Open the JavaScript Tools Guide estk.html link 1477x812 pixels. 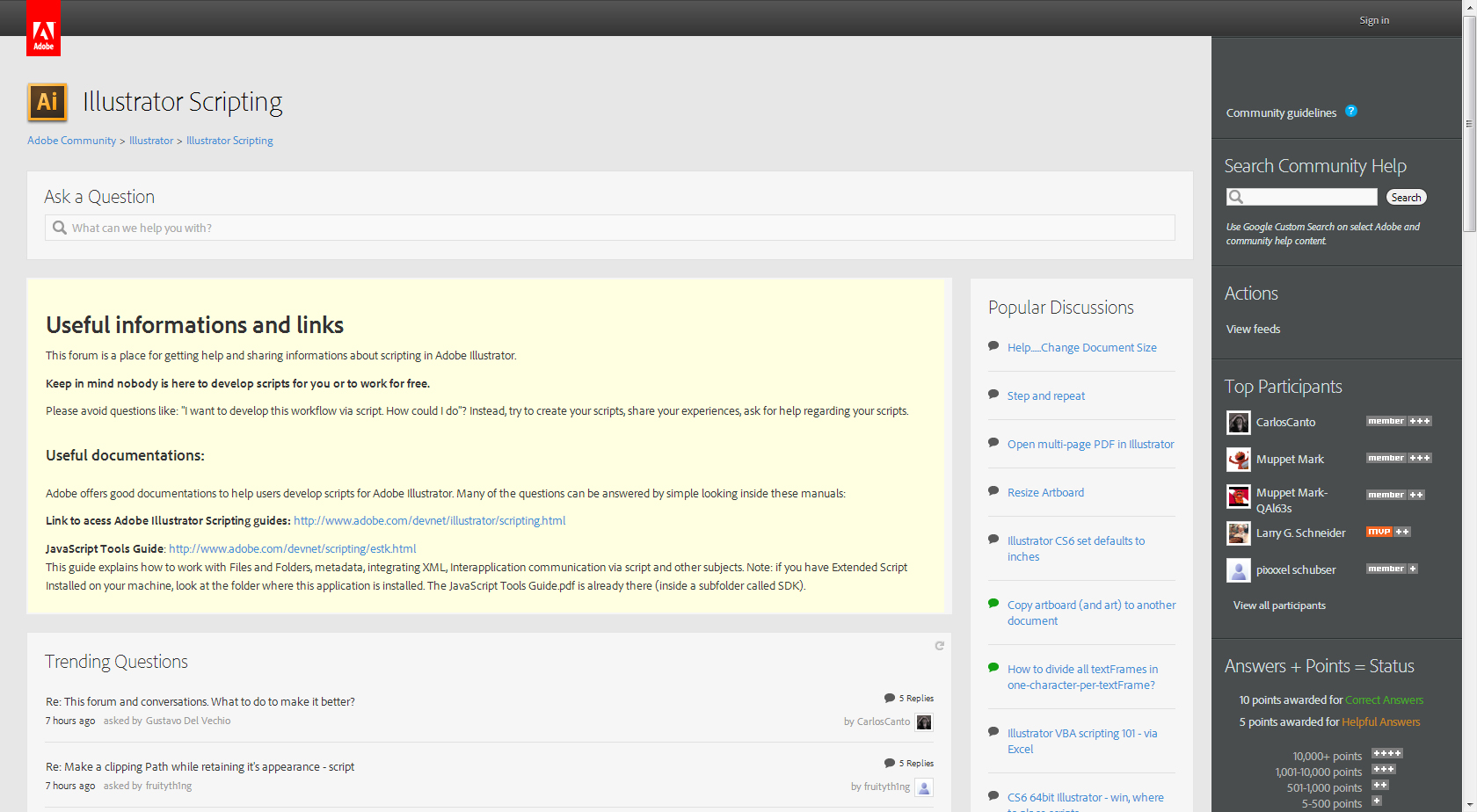pyautogui.click(x=292, y=548)
